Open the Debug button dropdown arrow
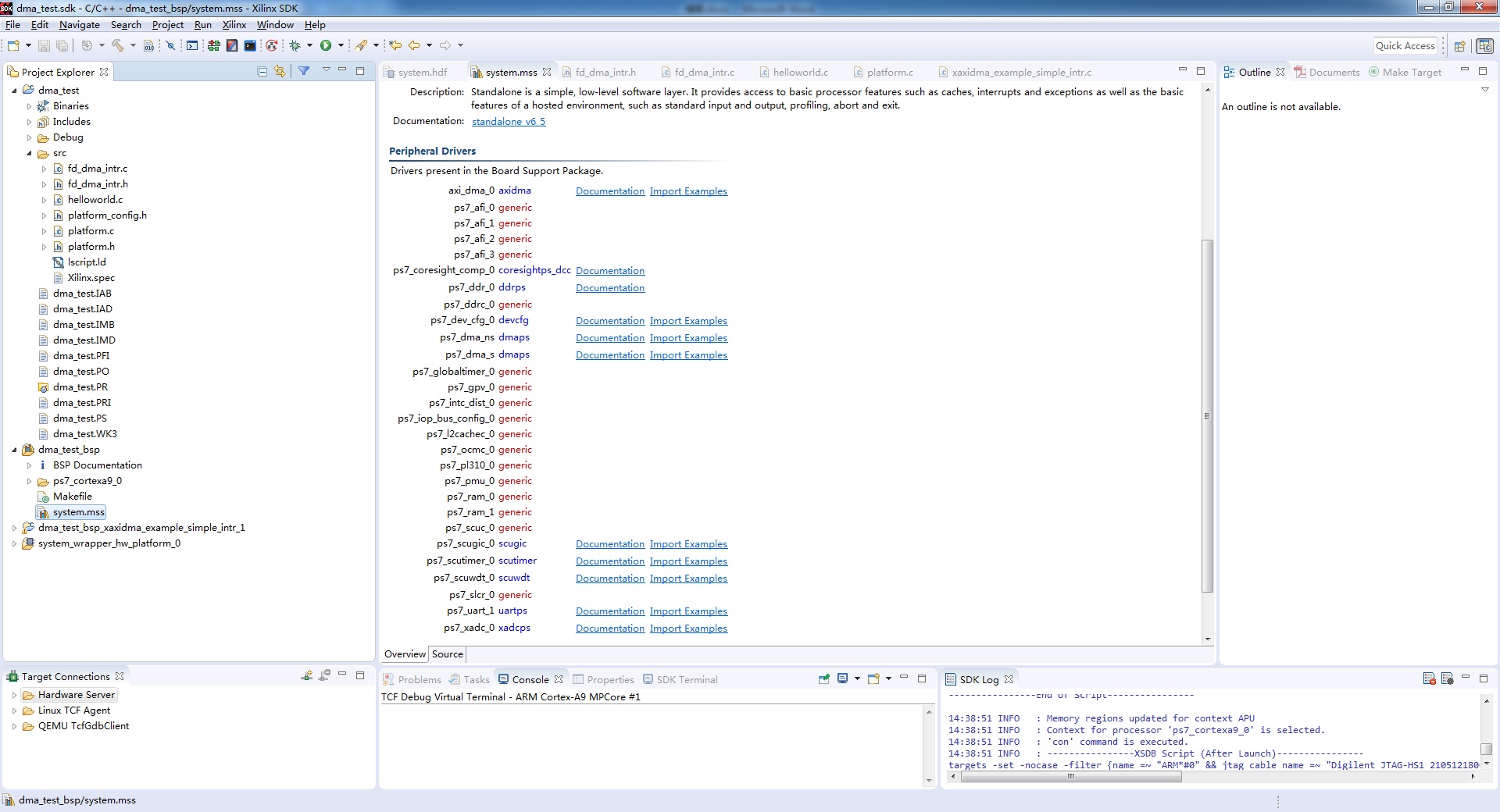Viewport: 1500px width, 812px height. pyautogui.click(x=310, y=45)
